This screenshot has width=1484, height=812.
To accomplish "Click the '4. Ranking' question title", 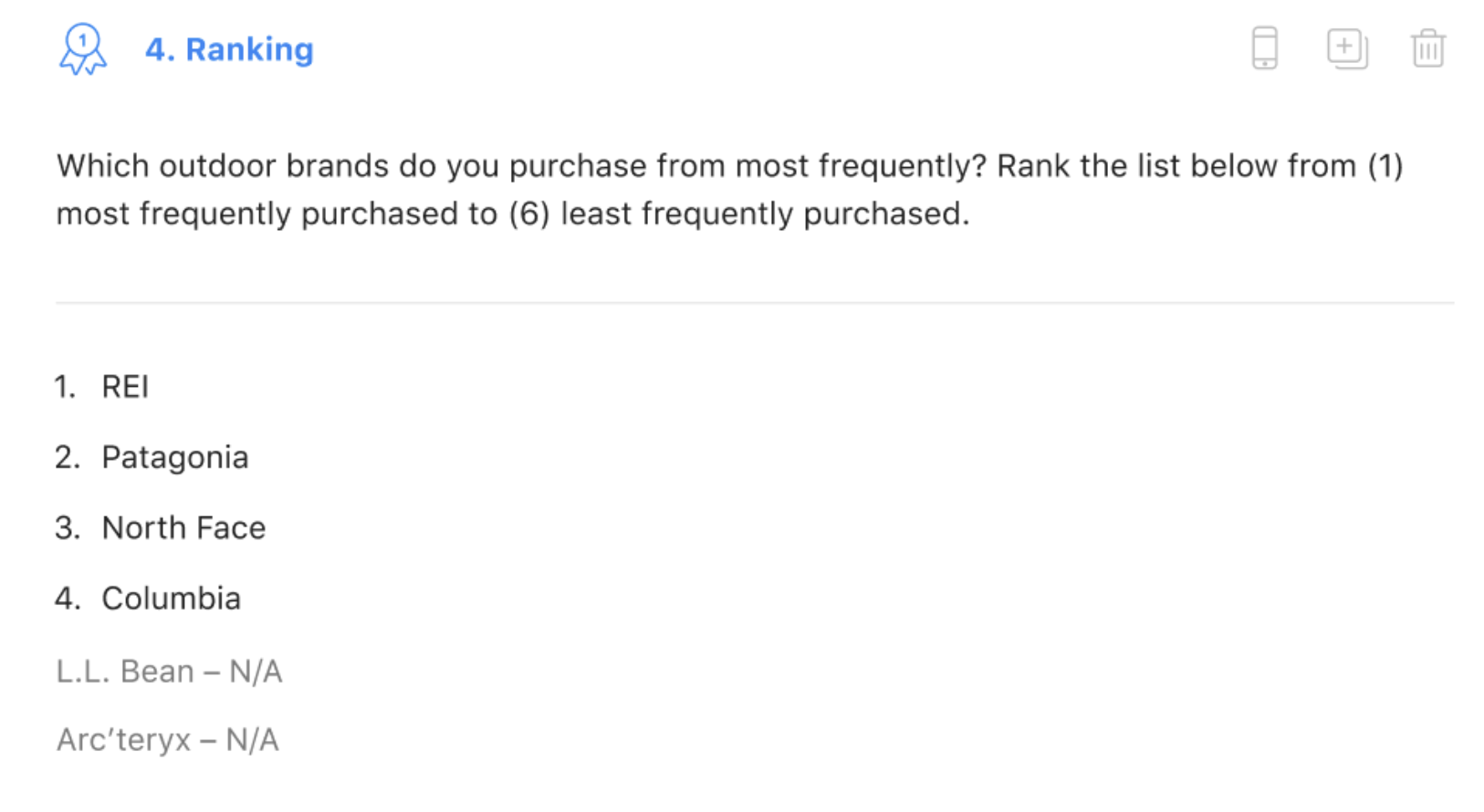I will click(229, 49).
